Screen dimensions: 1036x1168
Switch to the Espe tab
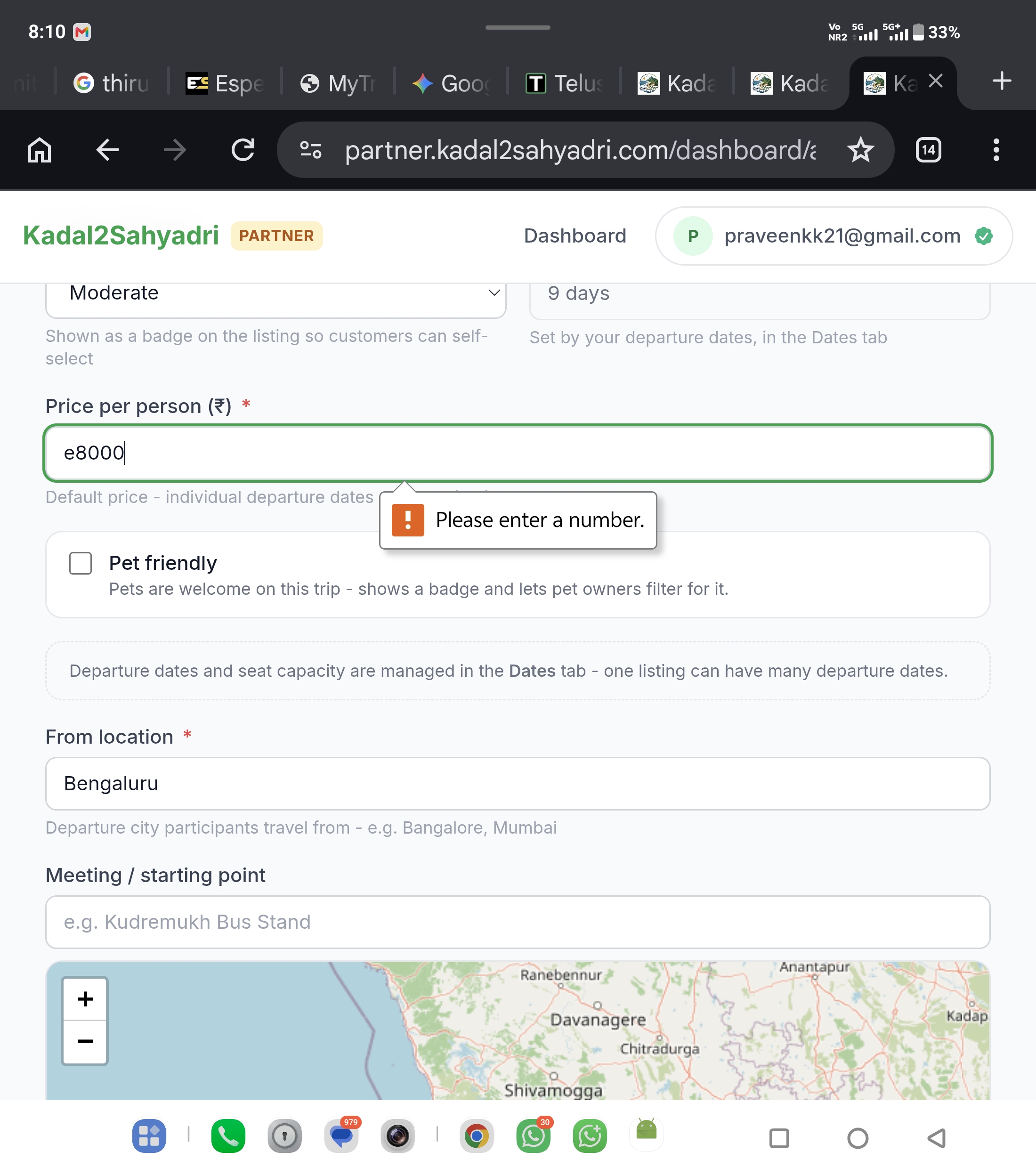(x=225, y=83)
